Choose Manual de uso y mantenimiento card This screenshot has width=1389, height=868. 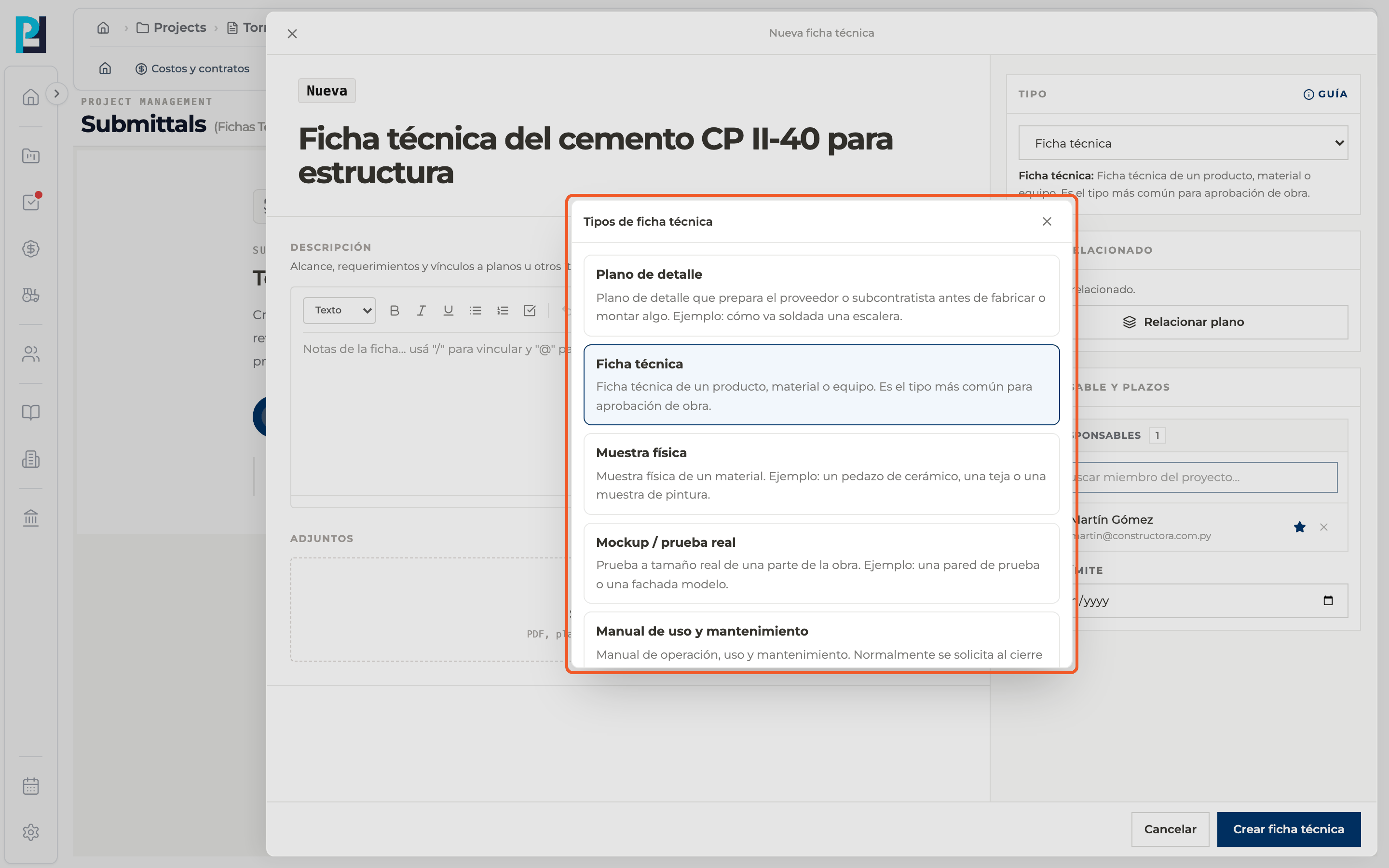click(821, 639)
